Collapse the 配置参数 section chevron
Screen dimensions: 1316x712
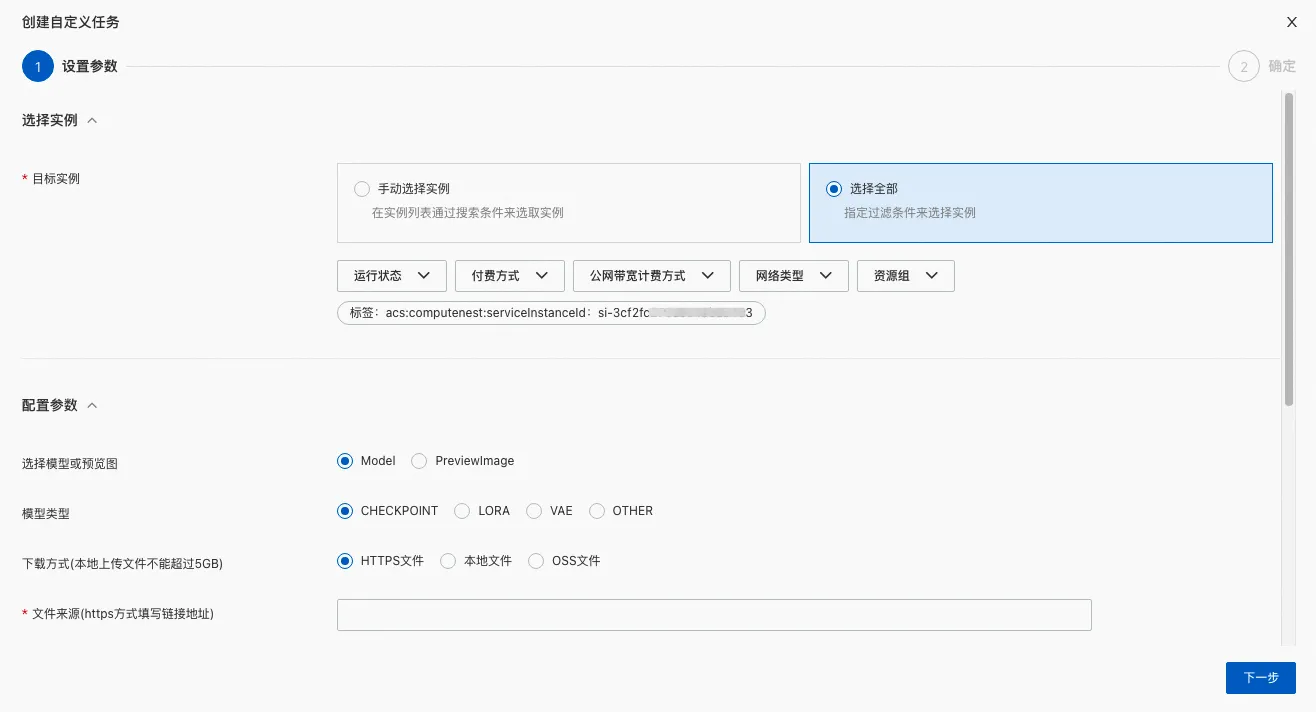coord(93,406)
